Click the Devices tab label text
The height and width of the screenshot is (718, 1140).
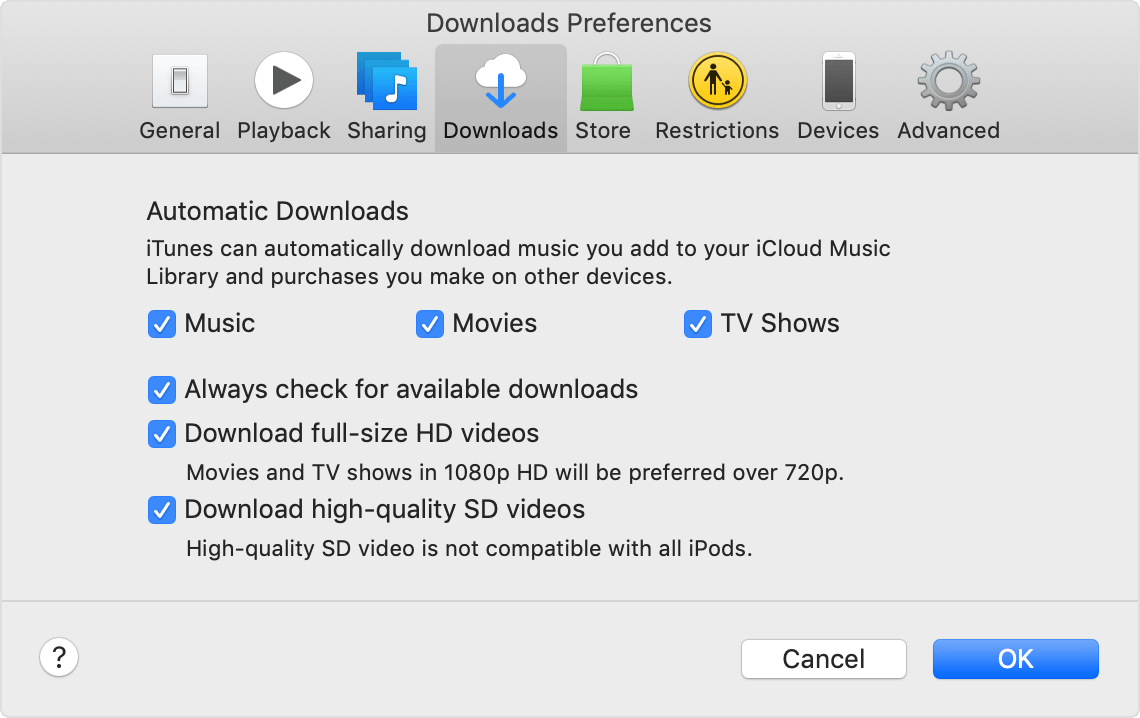[x=838, y=131]
